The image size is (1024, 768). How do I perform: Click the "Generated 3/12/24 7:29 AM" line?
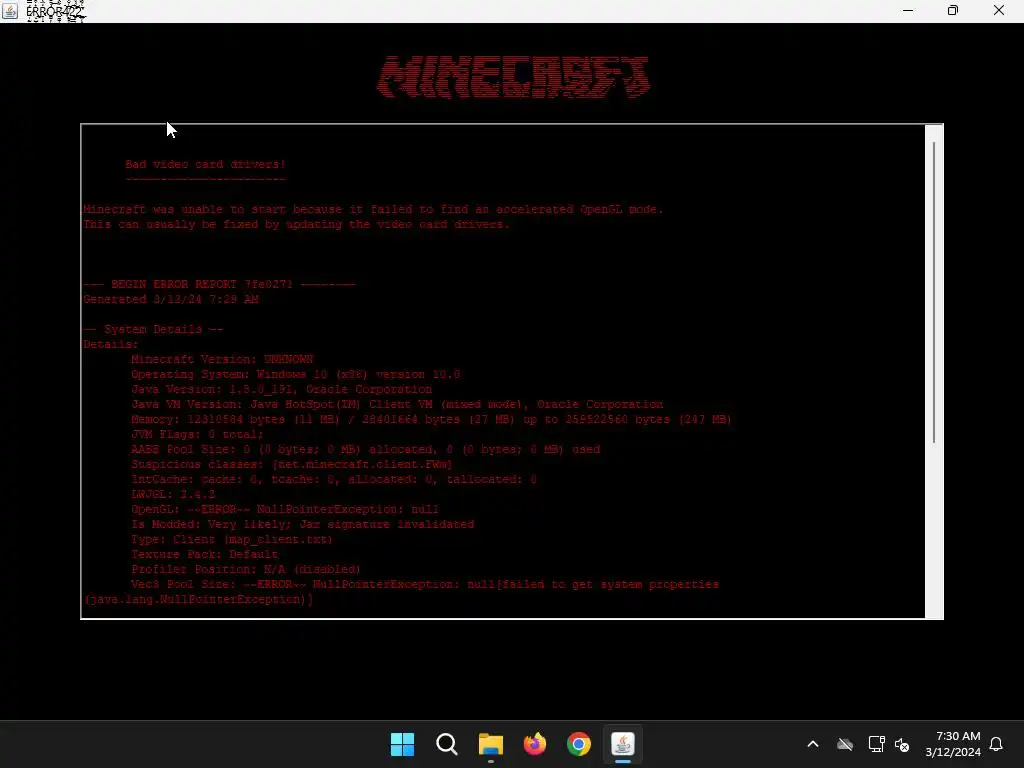point(170,299)
